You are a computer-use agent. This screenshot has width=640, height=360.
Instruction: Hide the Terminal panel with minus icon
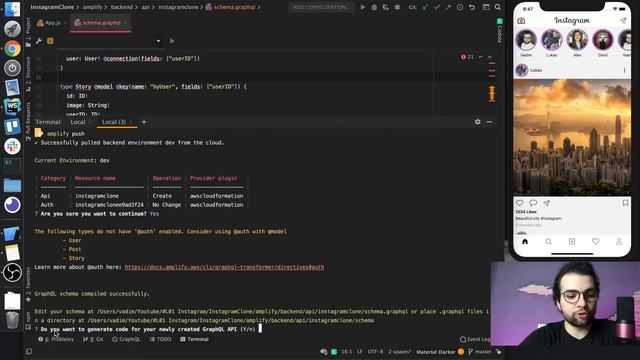click(489, 122)
